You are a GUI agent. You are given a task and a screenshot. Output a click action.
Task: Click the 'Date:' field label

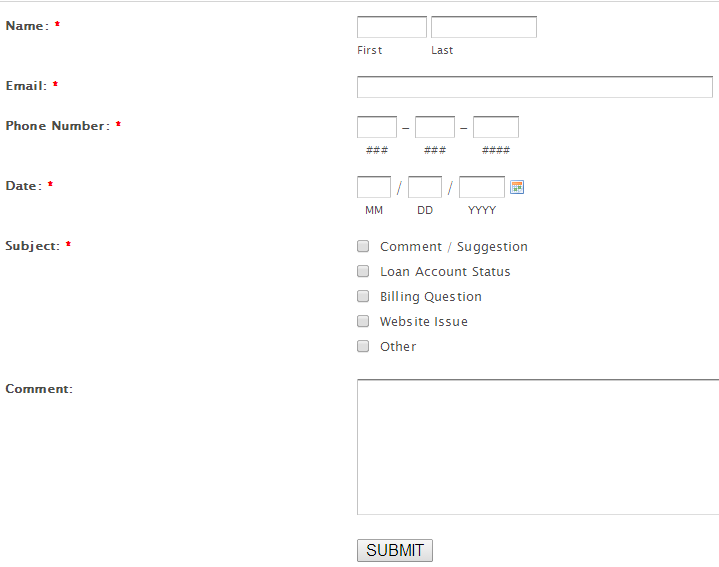(x=24, y=186)
